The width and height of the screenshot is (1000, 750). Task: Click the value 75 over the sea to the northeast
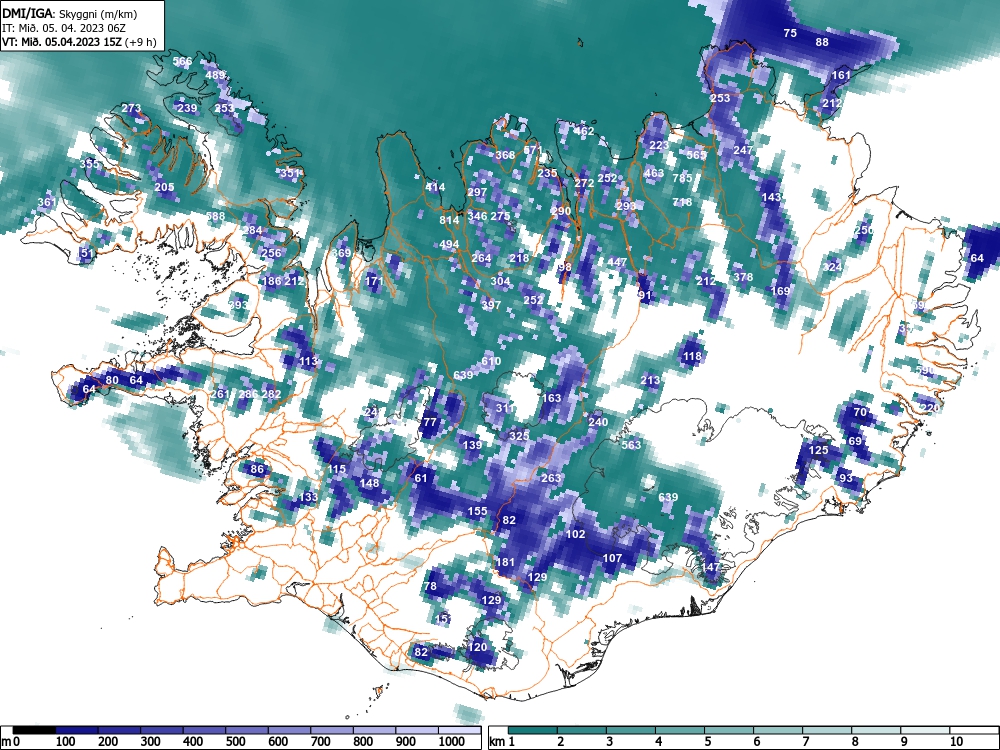pyautogui.click(x=790, y=33)
